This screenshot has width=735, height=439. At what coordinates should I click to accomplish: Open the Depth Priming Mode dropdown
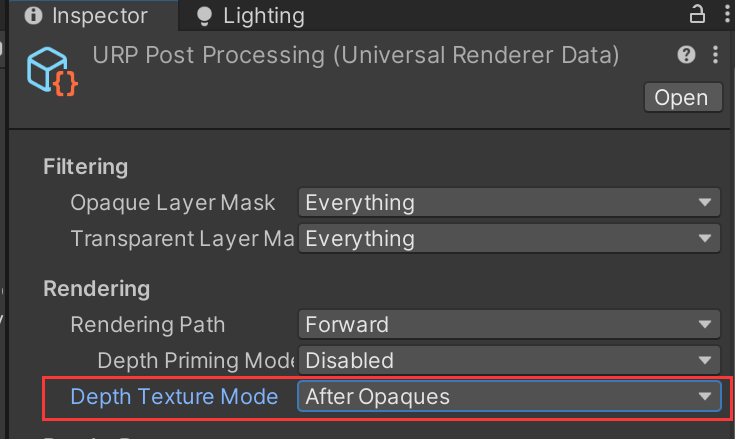click(x=509, y=360)
